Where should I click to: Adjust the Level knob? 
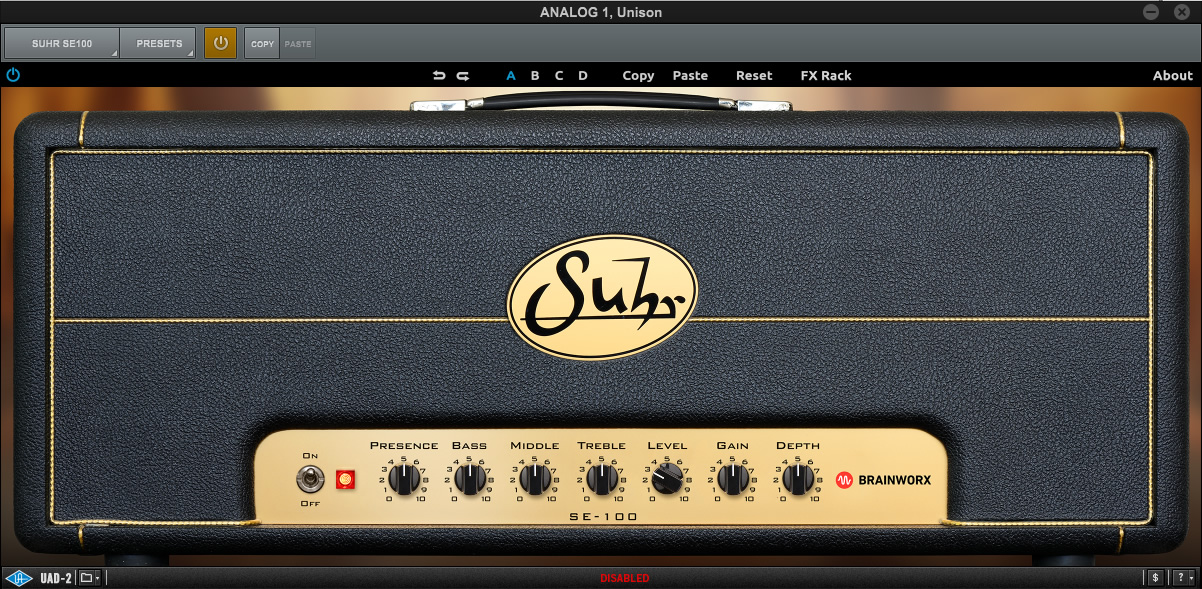tap(667, 481)
